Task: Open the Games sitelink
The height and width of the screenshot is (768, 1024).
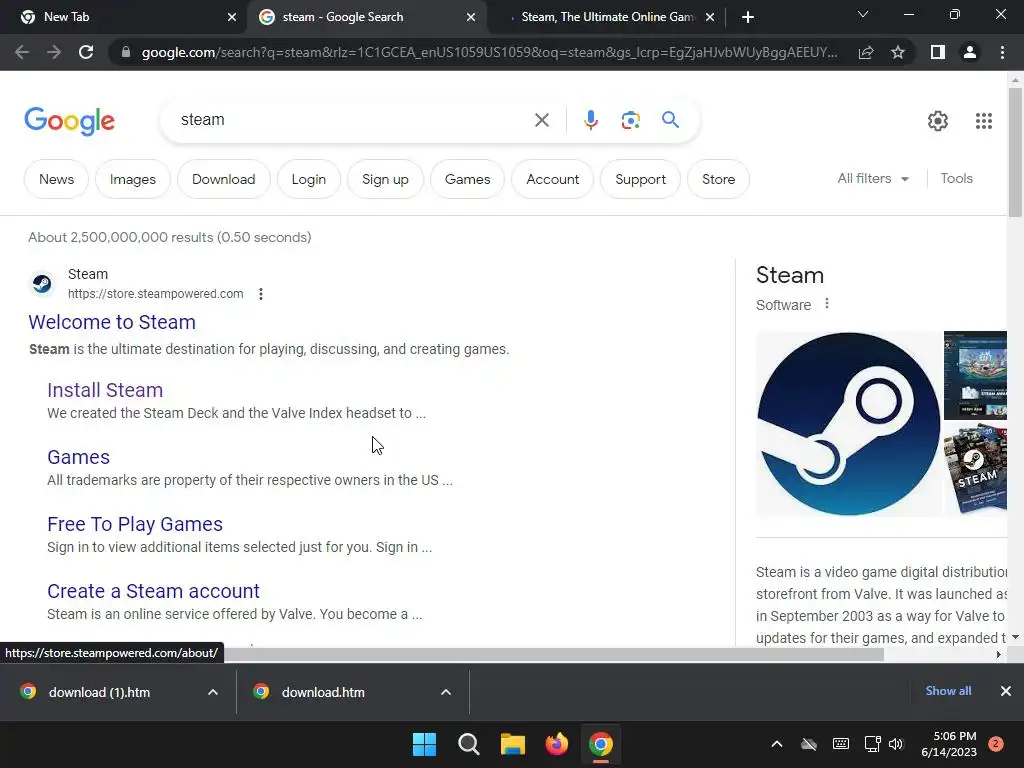Action: click(78, 457)
